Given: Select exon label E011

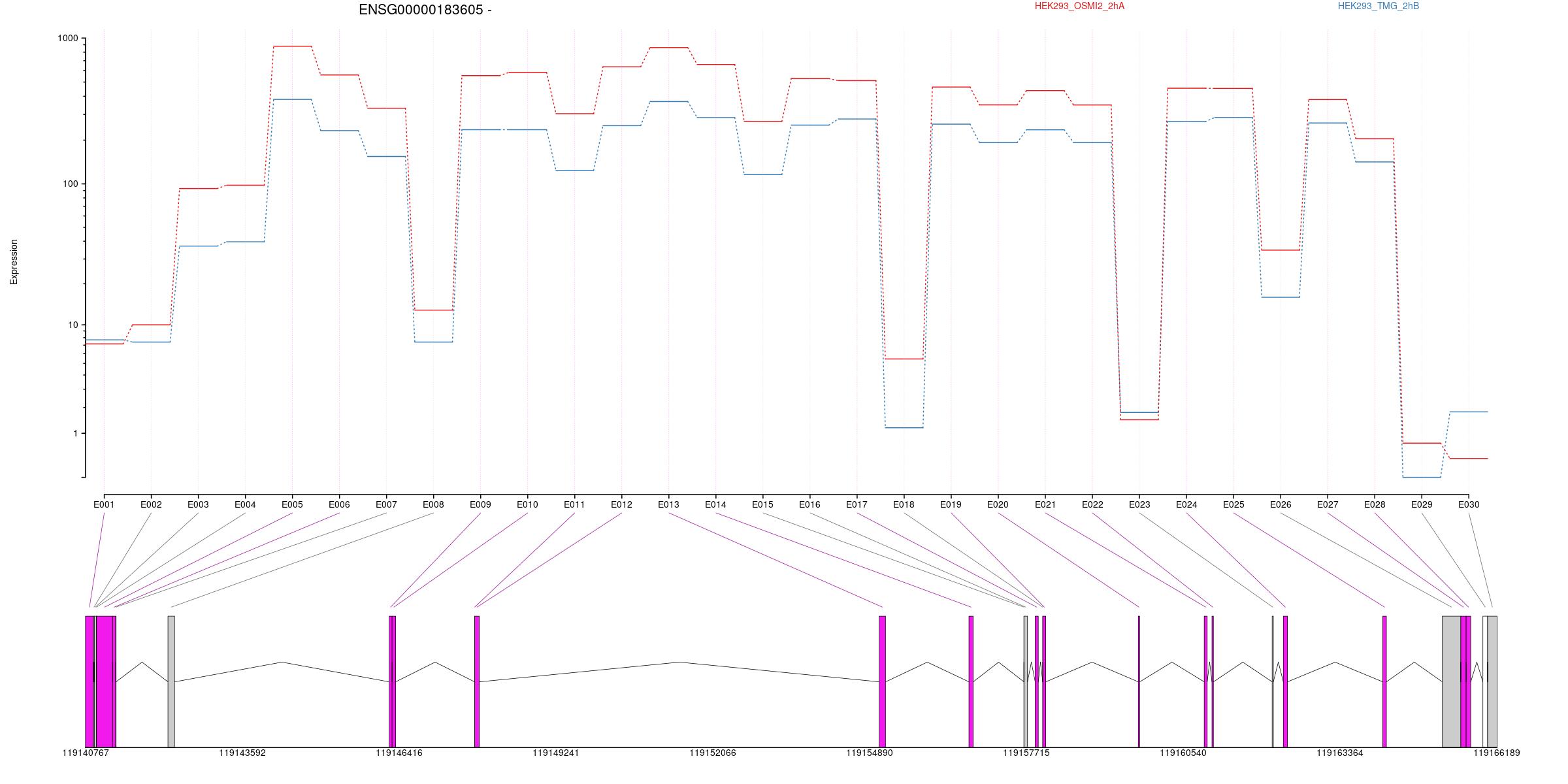Looking at the screenshot, I should [x=574, y=504].
